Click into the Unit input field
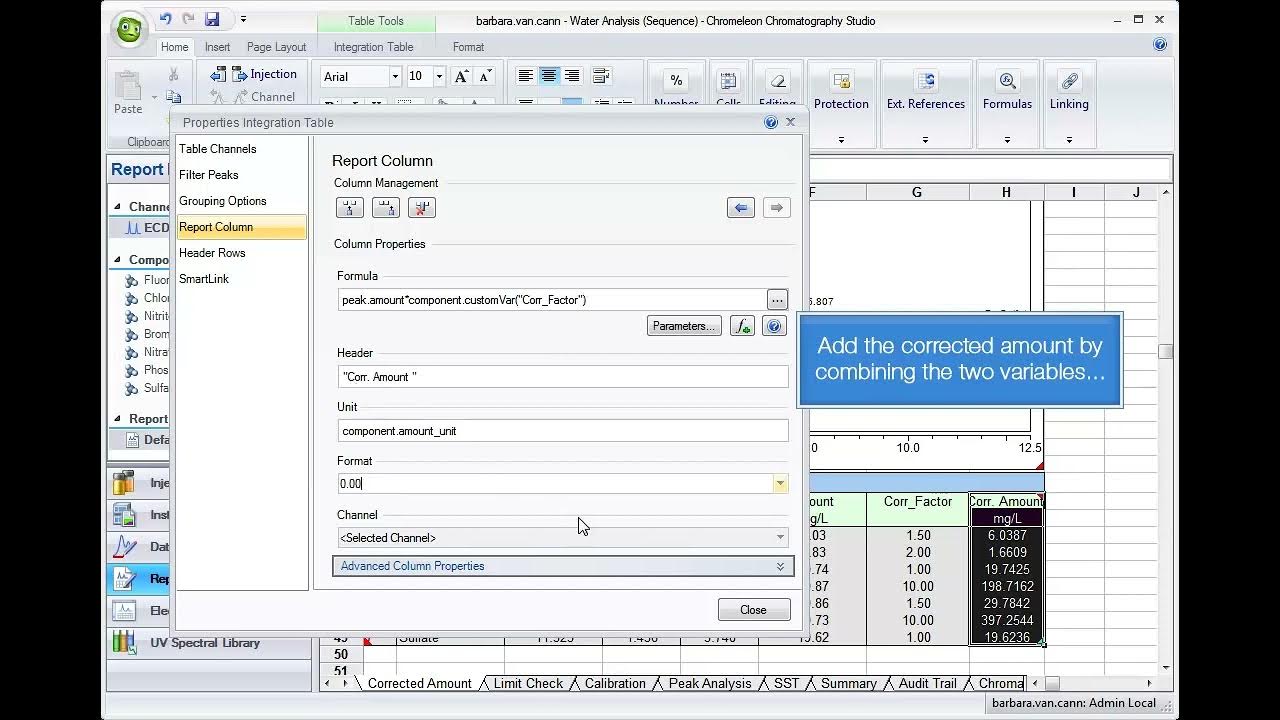This screenshot has width=1280, height=720. pos(563,431)
